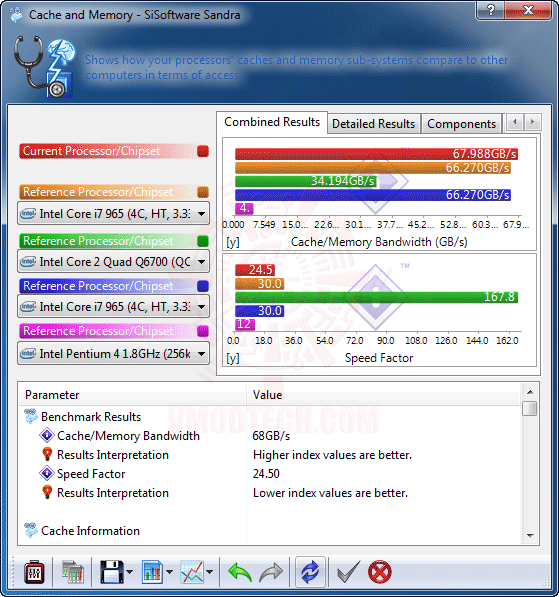
Task: Click the line graph icon
Action: [x=192, y=571]
